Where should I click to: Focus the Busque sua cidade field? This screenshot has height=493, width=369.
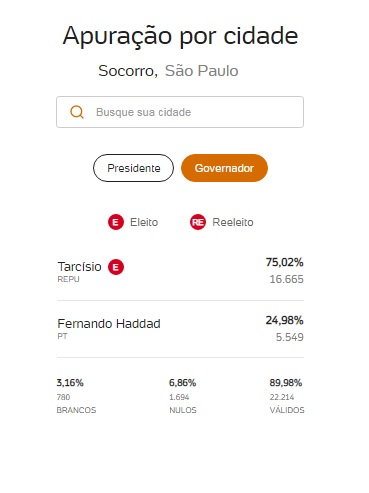(x=180, y=112)
